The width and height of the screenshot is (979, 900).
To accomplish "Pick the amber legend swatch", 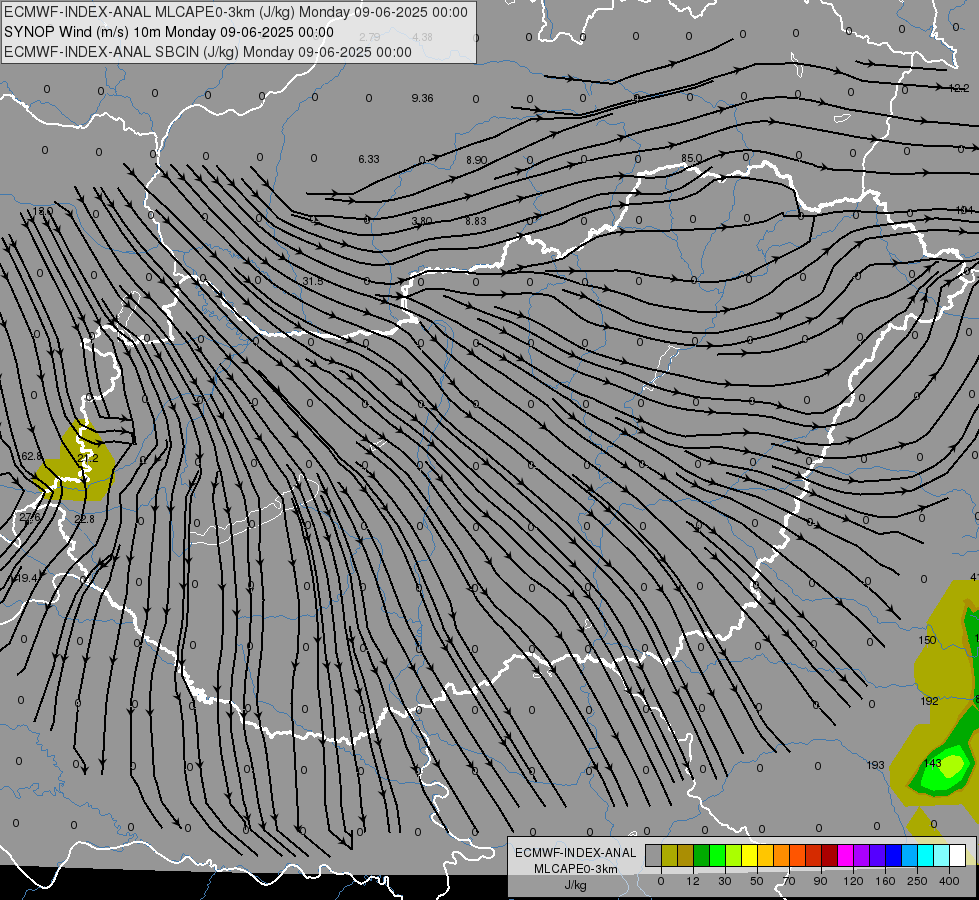I will click(x=766, y=855).
